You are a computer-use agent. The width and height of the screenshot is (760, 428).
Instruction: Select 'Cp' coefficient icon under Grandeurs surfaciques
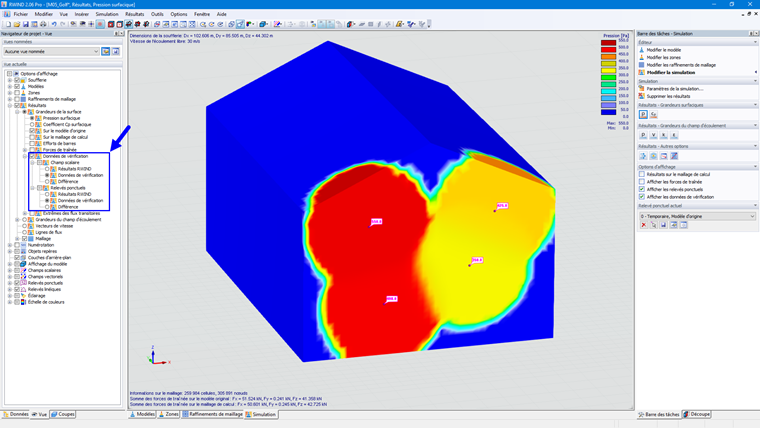[x=653, y=114]
